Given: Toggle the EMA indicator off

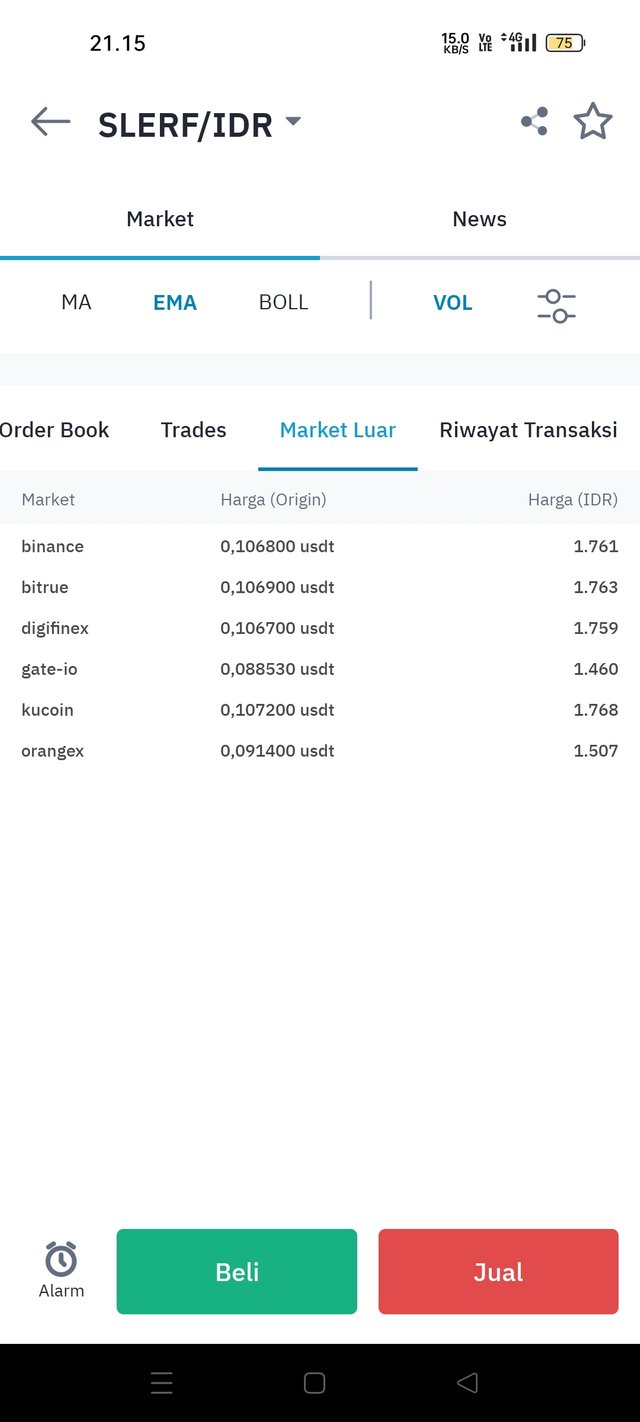Looking at the screenshot, I should pos(175,302).
